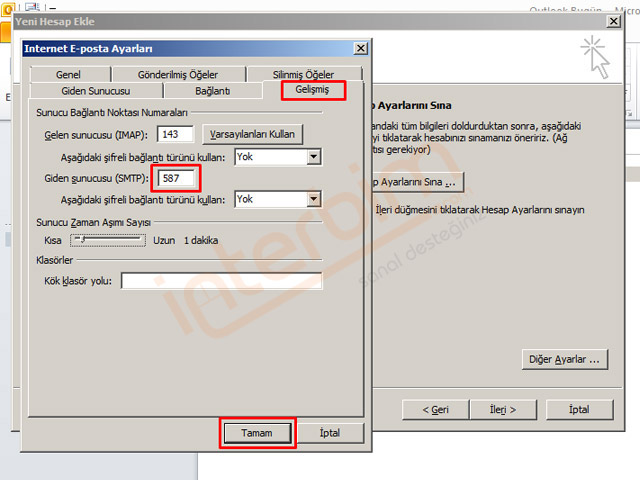Screen dimensions: 640x480
Task: Click the Diğer Ayarlar button
Action: click(x=565, y=358)
